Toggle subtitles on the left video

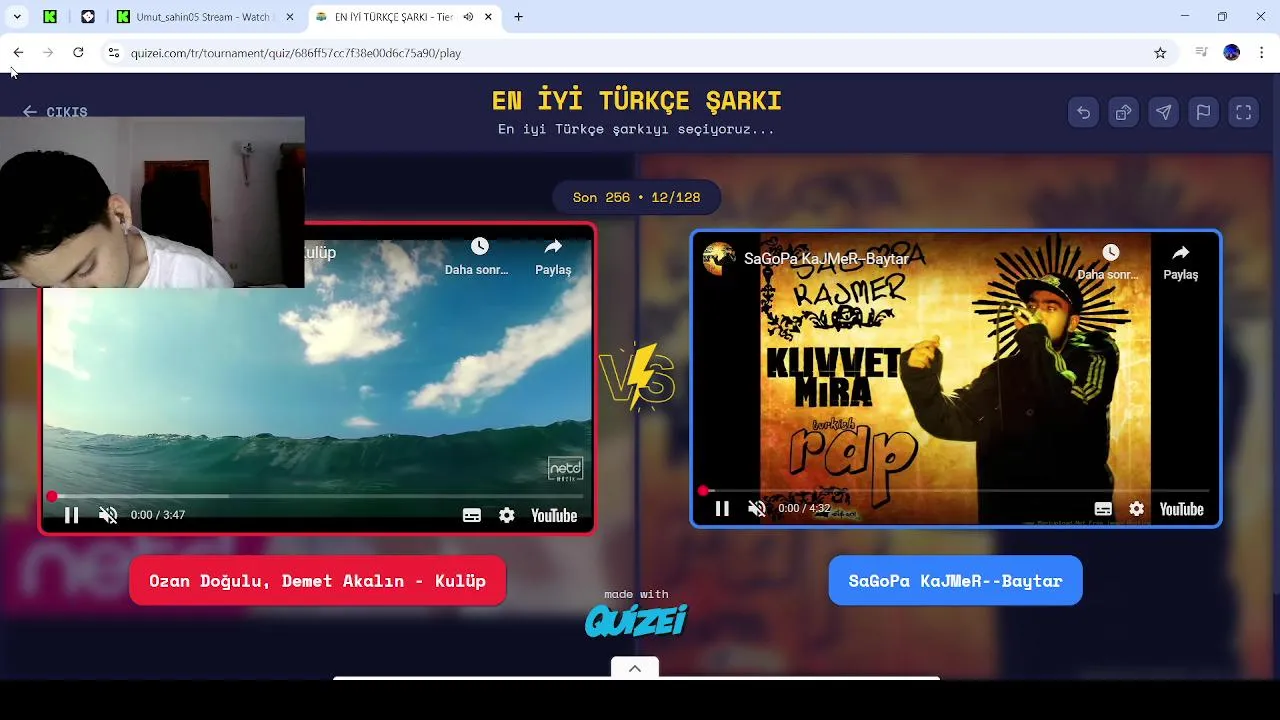coord(472,515)
